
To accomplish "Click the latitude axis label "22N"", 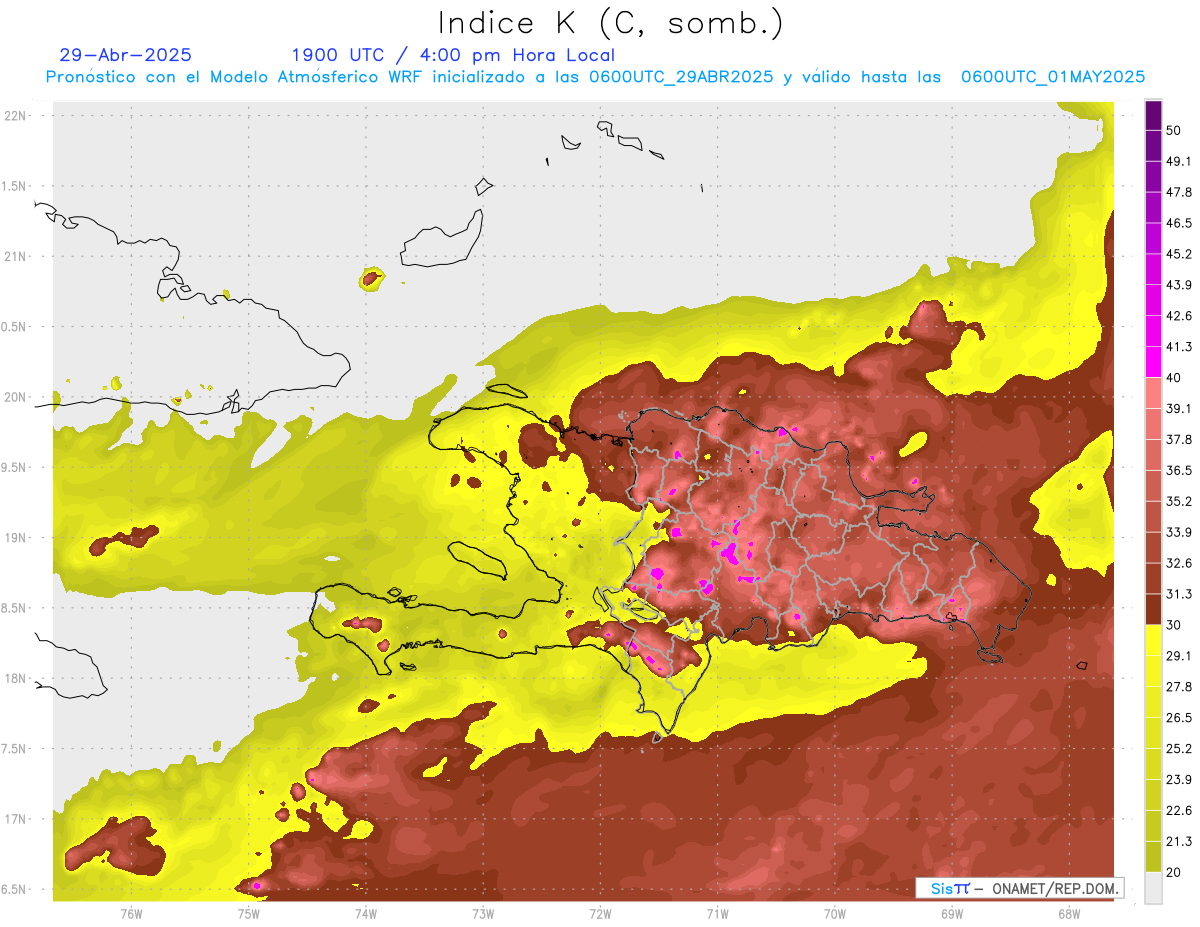I will pos(17,115).
